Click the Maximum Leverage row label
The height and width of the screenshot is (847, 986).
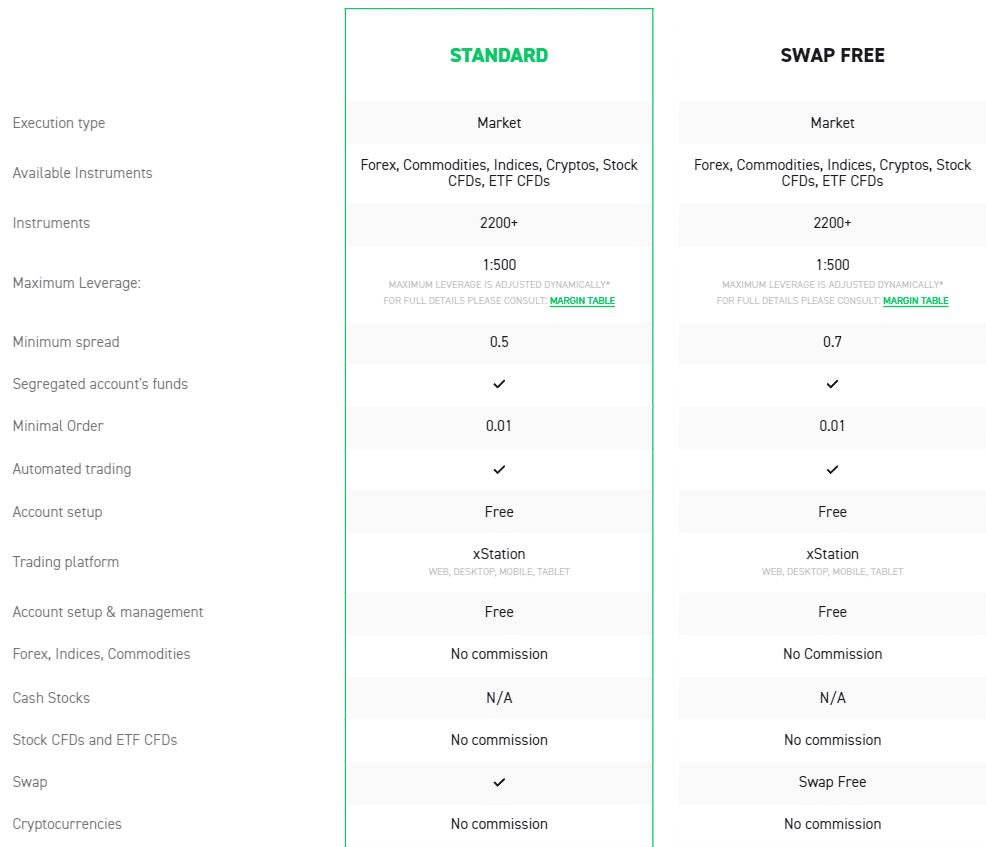pyautogui.click(x=77, y=283)
